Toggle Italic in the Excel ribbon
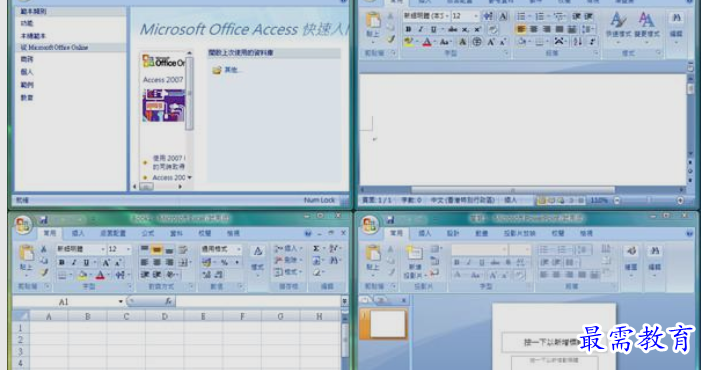 (x=74, y=262)
